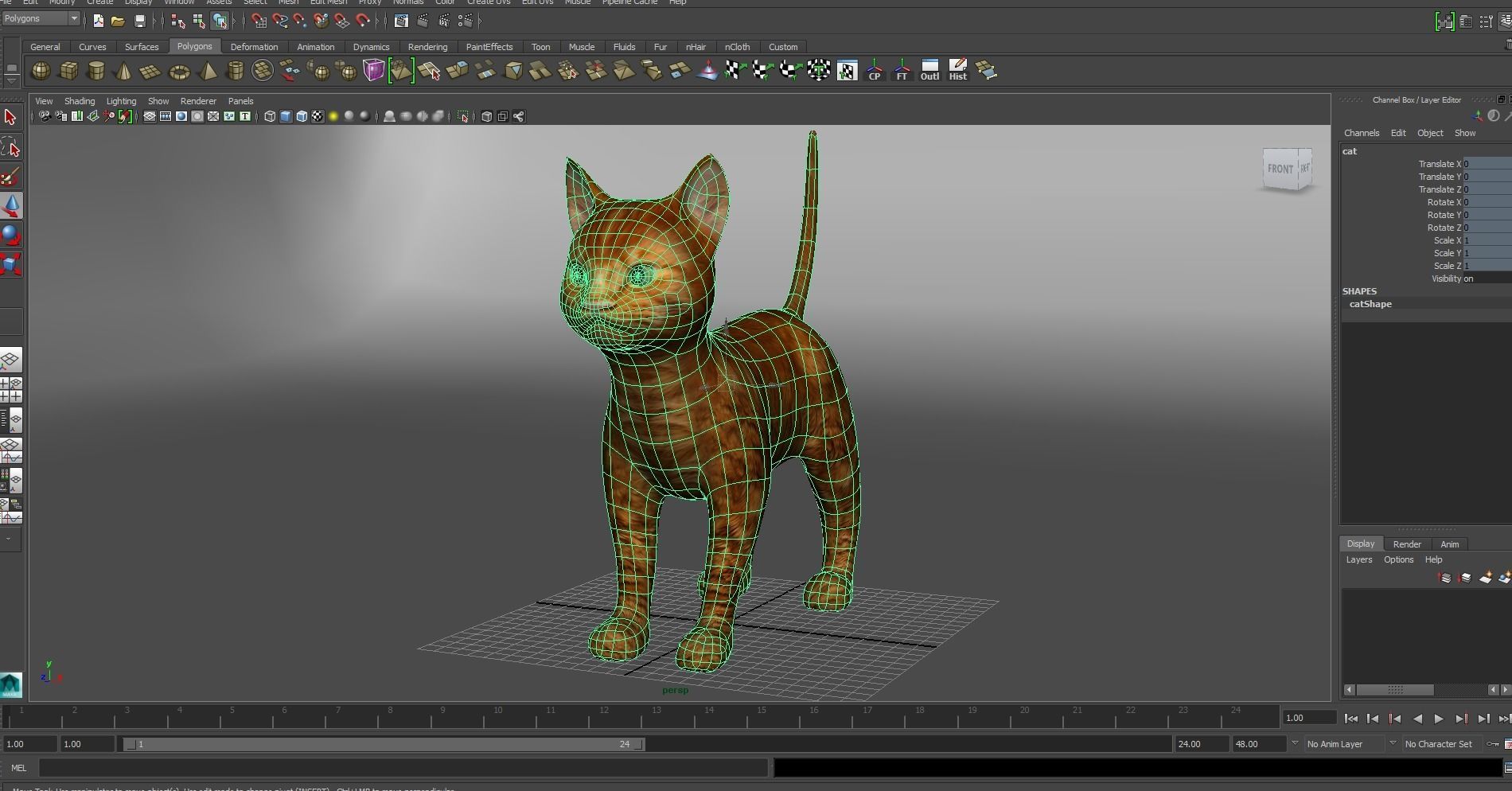Create a polygon cylinder from the shelf
The height and width of the screenshot is (791, 1512).
pyautogui.click(x=96, y=72)
